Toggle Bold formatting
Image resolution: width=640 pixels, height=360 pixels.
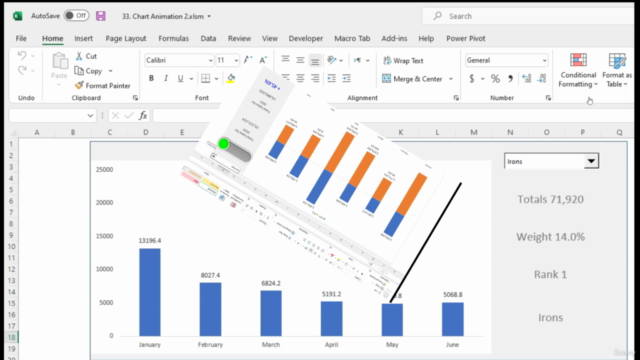(151, 78)
